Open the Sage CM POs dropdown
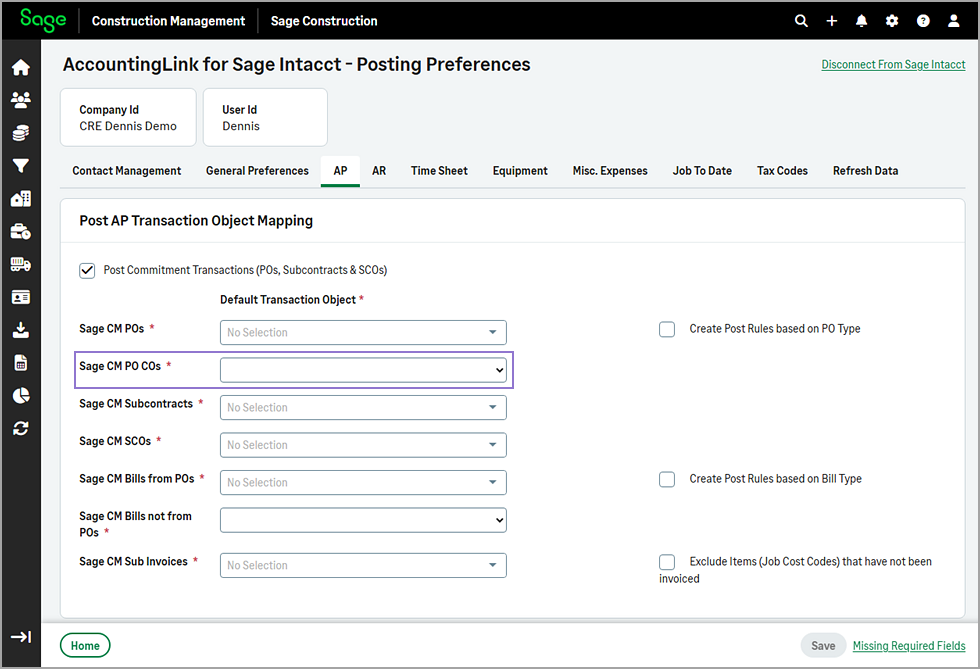 [x=363, y=333]
